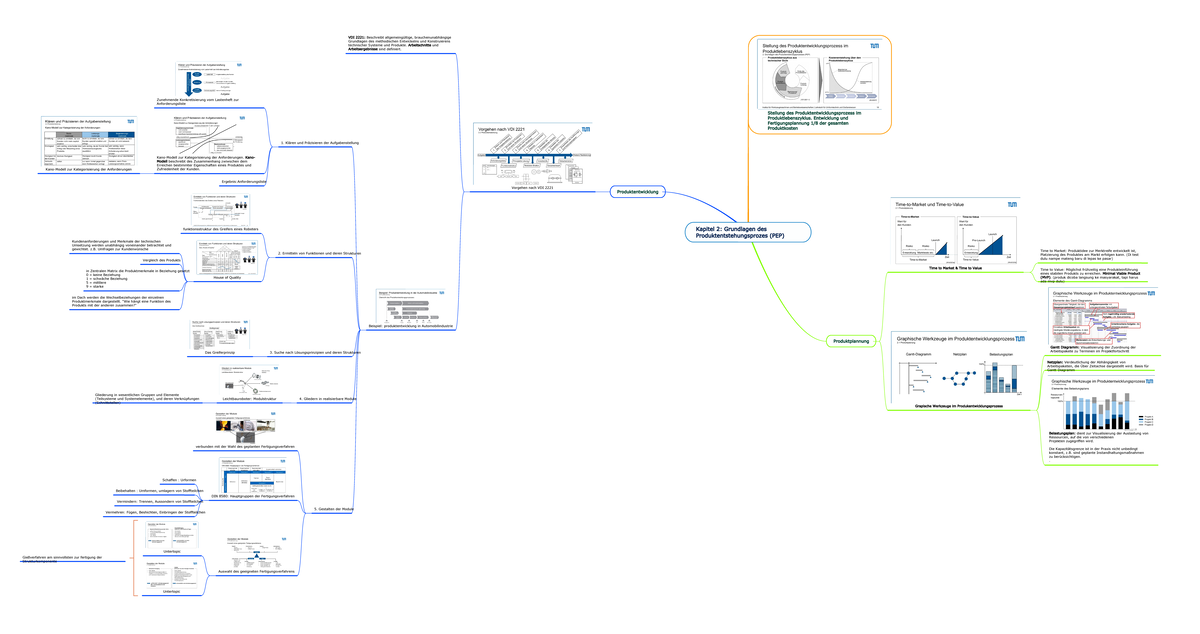Collapse the Produktplanung branch

880,341
